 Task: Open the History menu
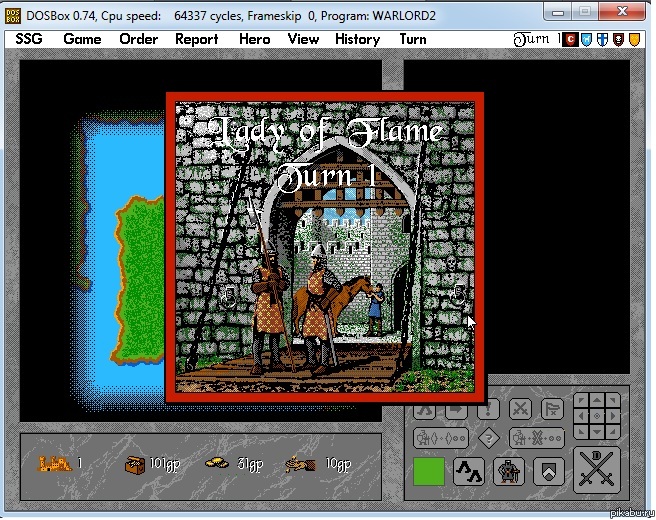(x=358, y=39)
